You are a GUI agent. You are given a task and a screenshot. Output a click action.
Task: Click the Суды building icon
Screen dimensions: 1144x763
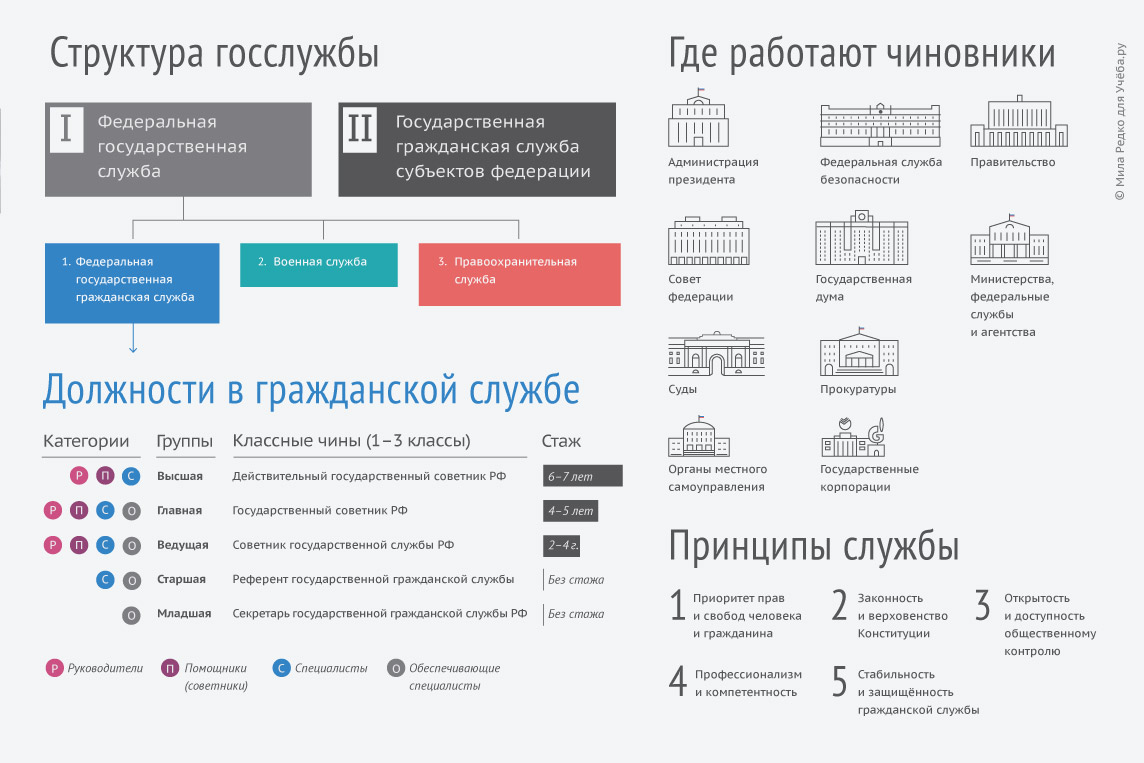click(708, 353)
